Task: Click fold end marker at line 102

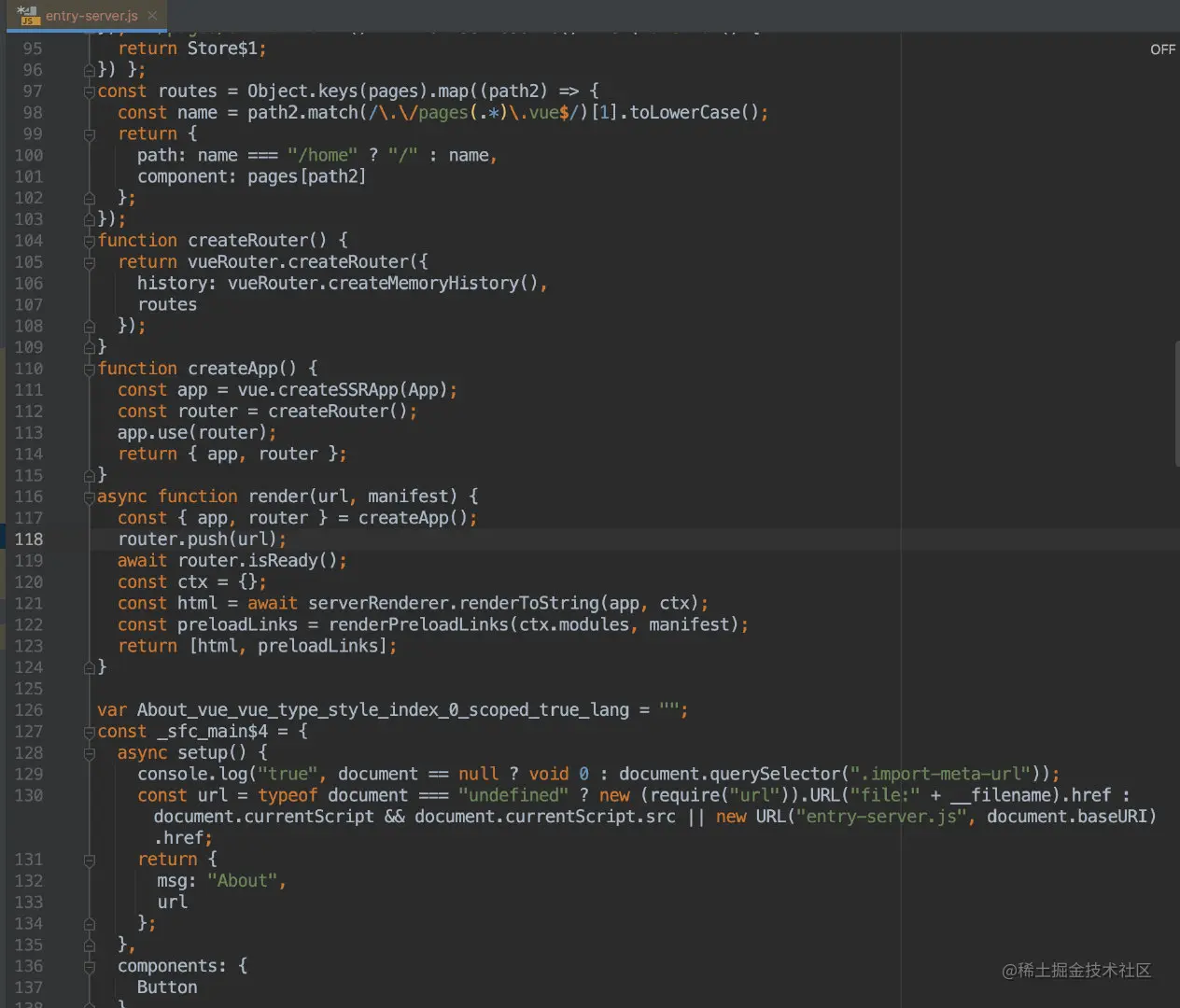Action: point(90,198)
